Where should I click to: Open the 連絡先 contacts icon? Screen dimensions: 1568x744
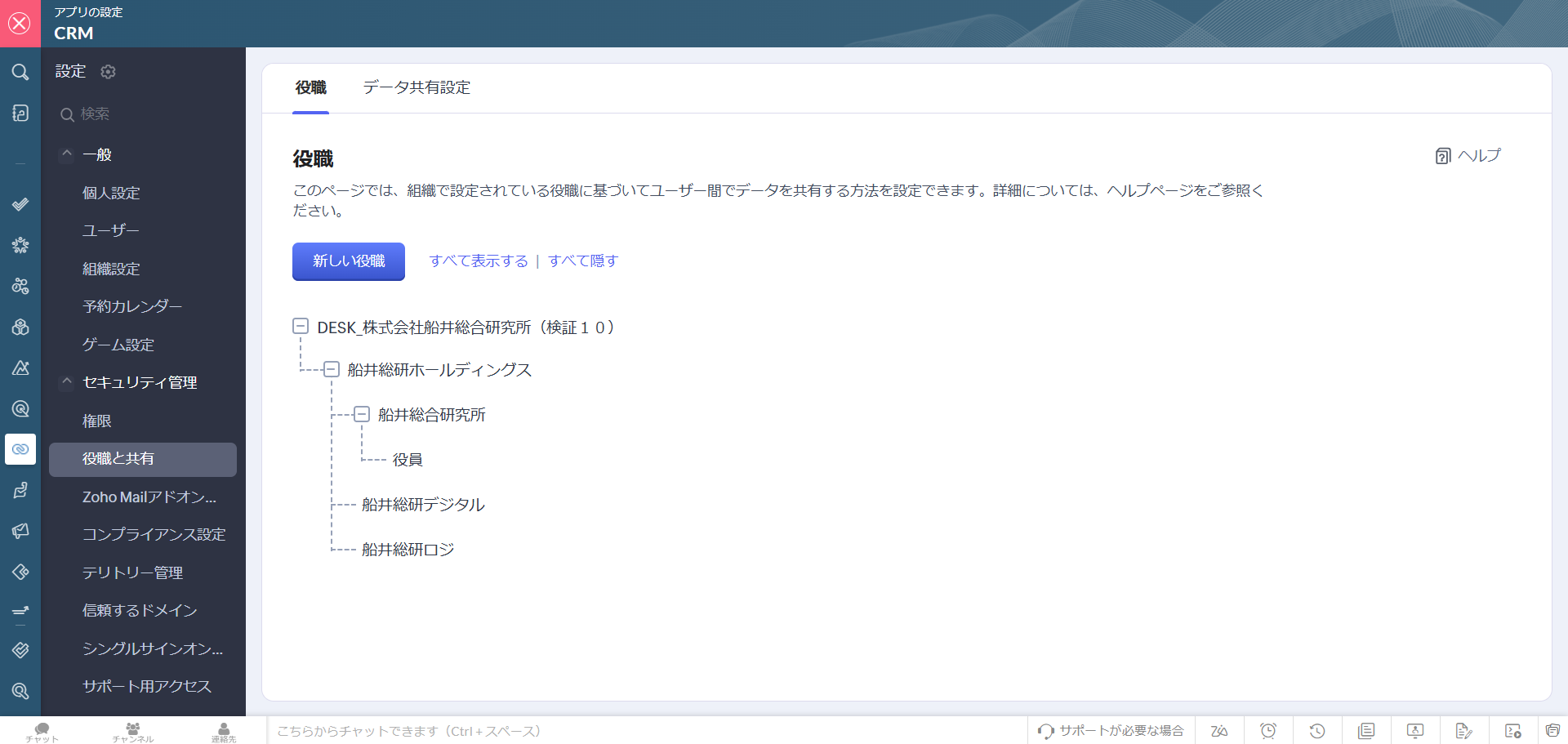click(x=223, y=731)
